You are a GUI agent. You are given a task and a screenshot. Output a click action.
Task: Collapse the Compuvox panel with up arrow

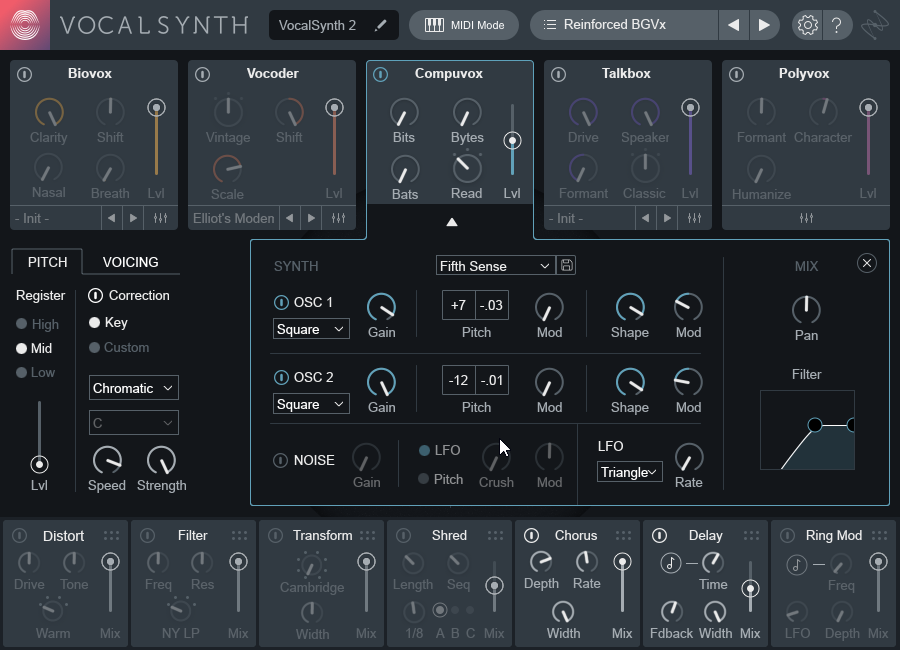452,222
